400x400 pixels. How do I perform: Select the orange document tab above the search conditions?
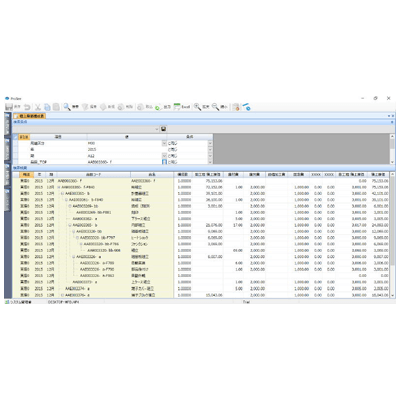click(29, 116)
